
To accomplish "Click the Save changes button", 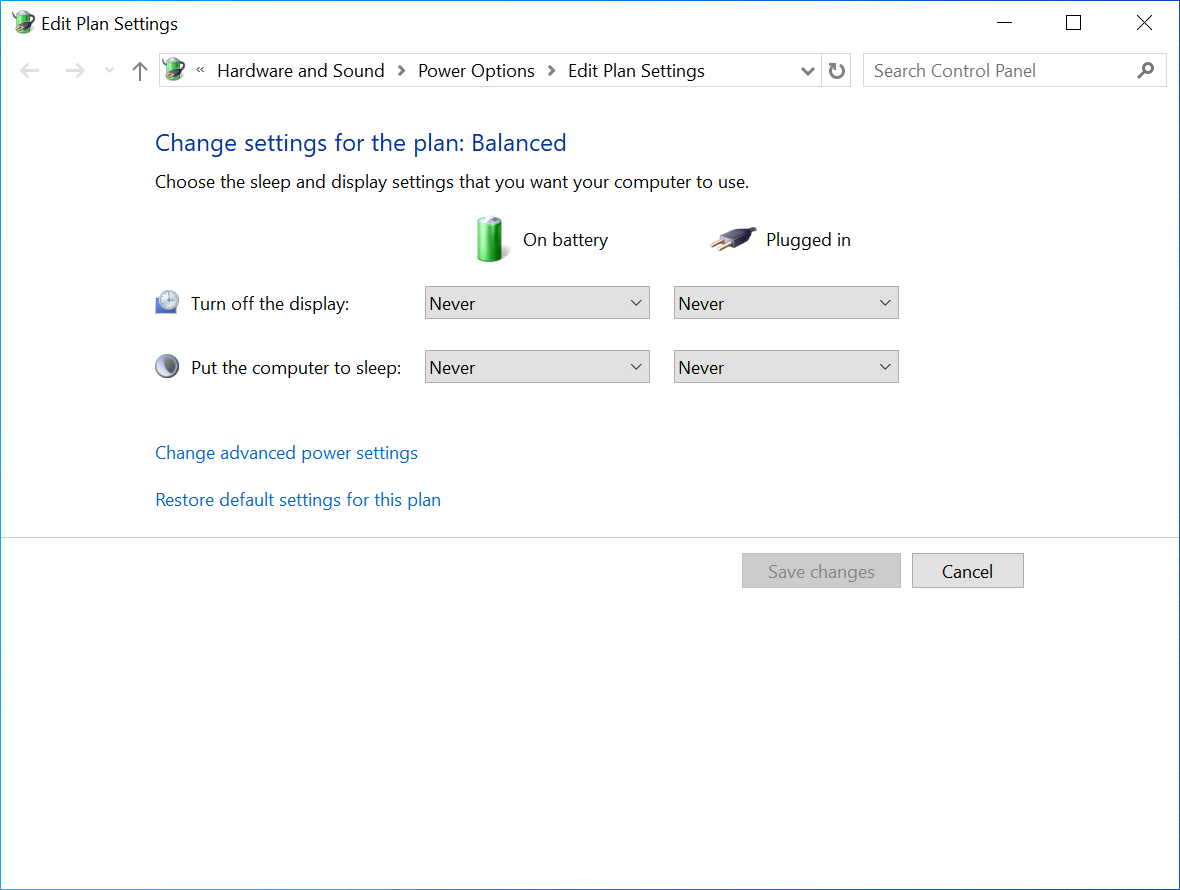I will tap(821, 571).
